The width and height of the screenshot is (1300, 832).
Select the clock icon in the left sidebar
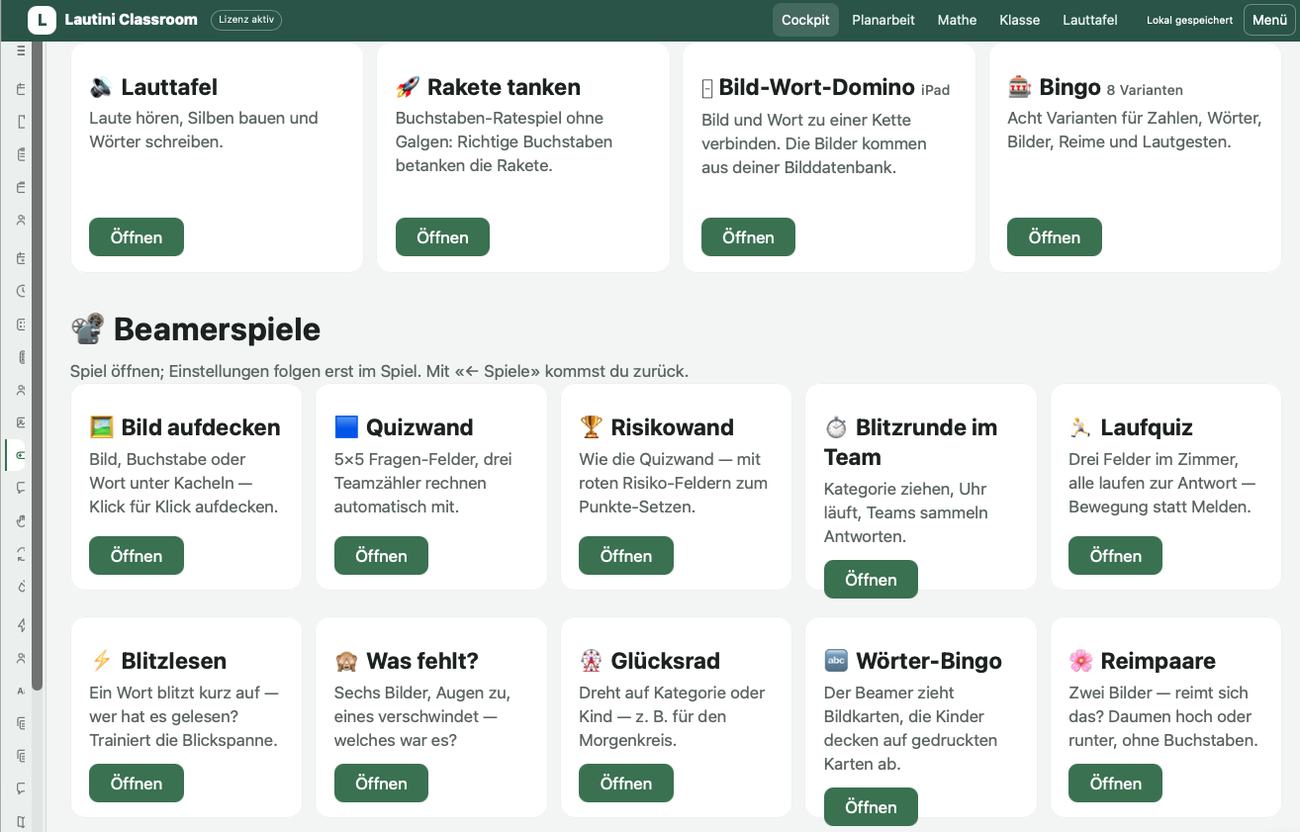21,291
